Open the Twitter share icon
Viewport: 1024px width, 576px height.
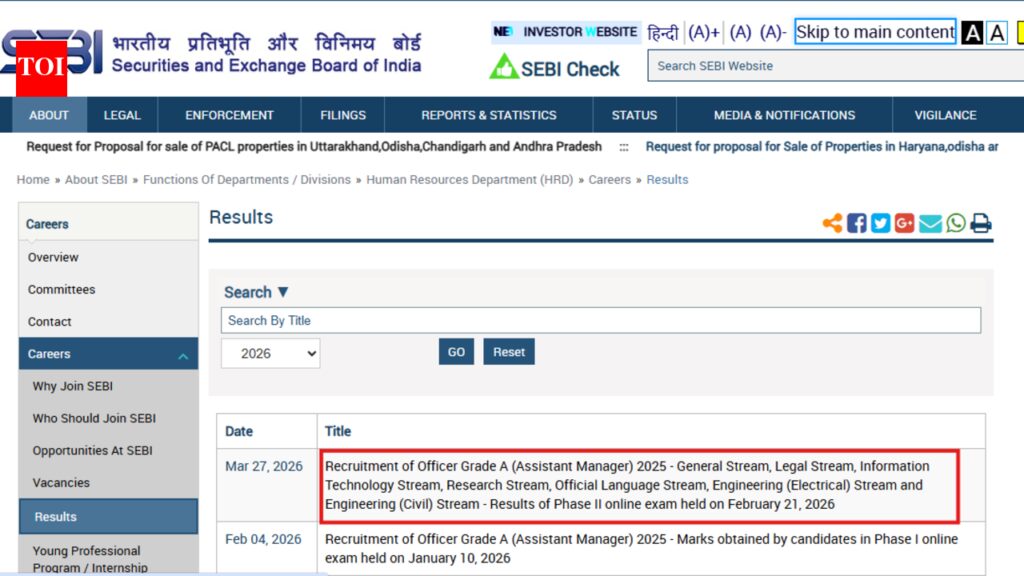pyautogui.click(x=880, y=223)
